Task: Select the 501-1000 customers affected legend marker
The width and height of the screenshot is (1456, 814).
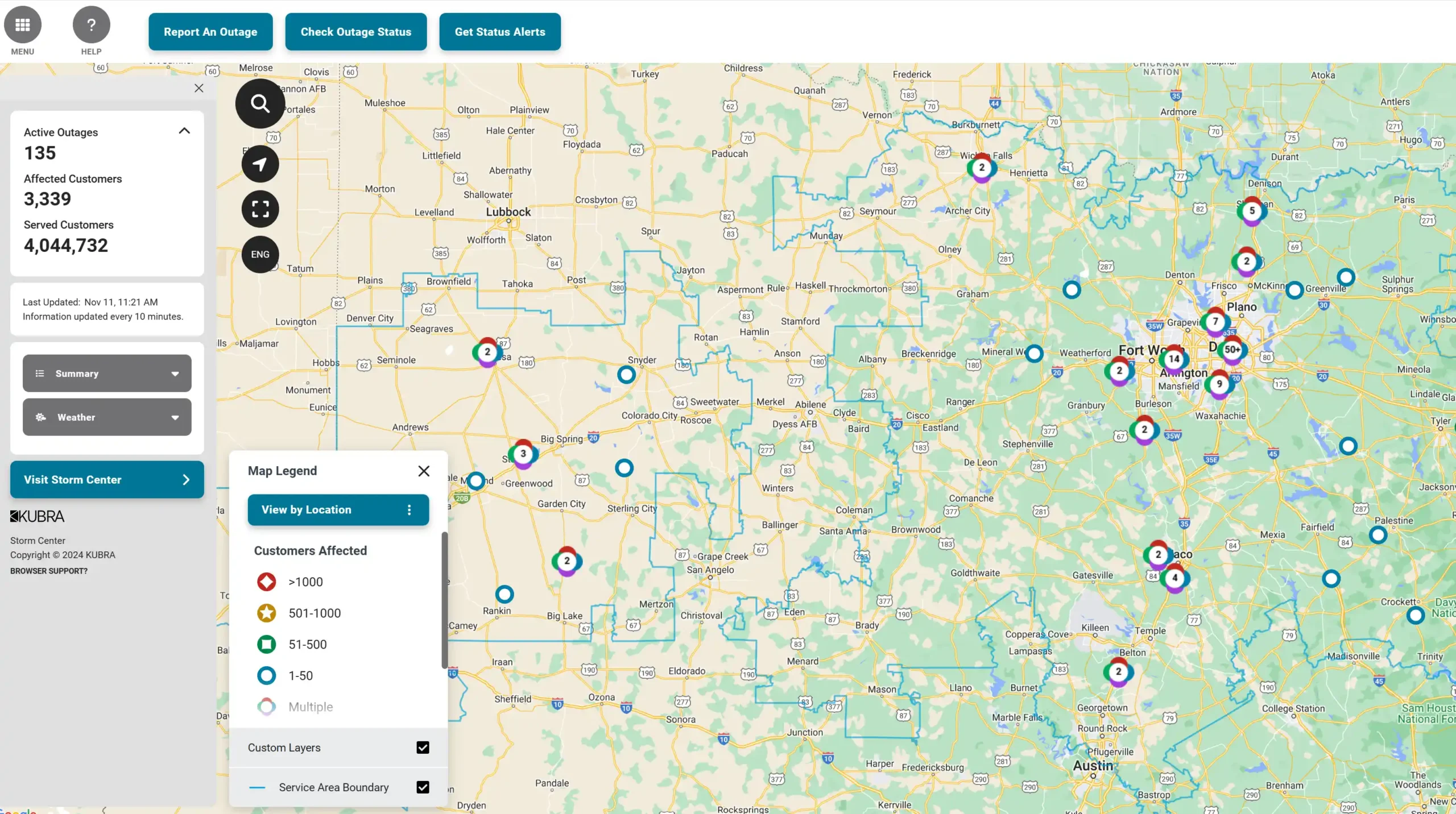Action: tap(265, 613)
